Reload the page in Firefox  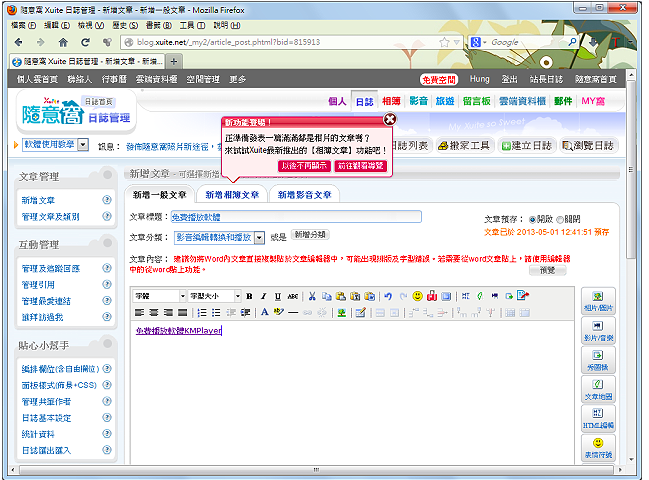click(x=85, y=42)
